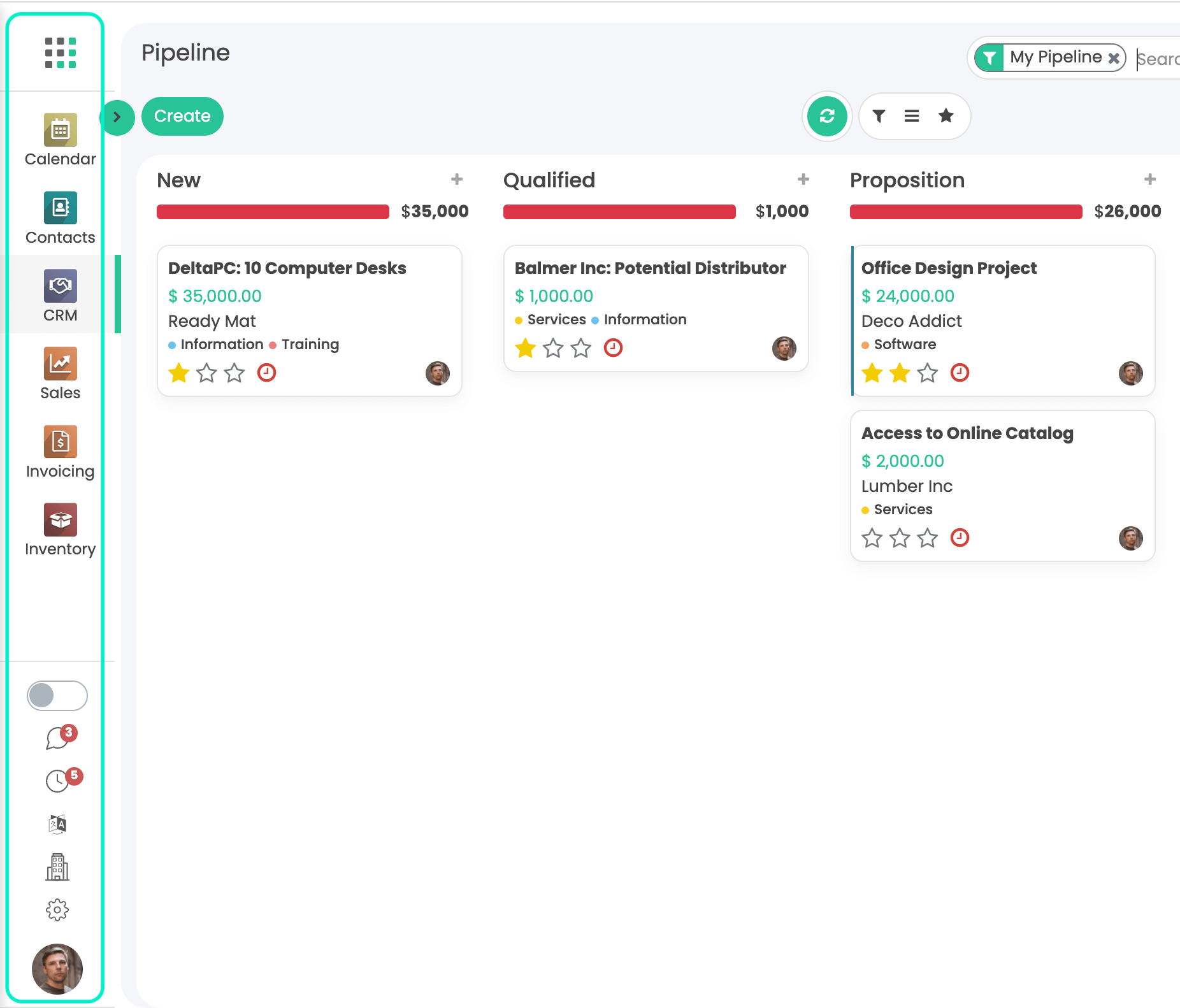Open the Favorites star dropdown
This screenshot has width=1180, height=1008.
click(x=946, y=116)
